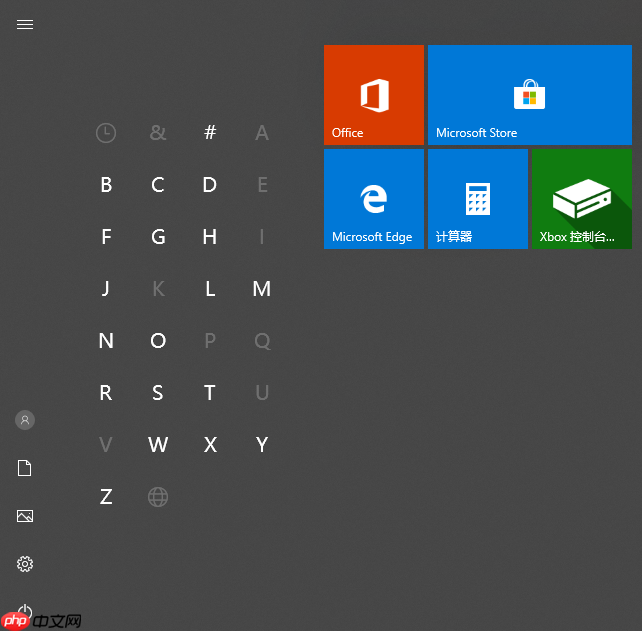
Task: Launch the 计算器 calculator tile
Action: [x=478, y=199]
